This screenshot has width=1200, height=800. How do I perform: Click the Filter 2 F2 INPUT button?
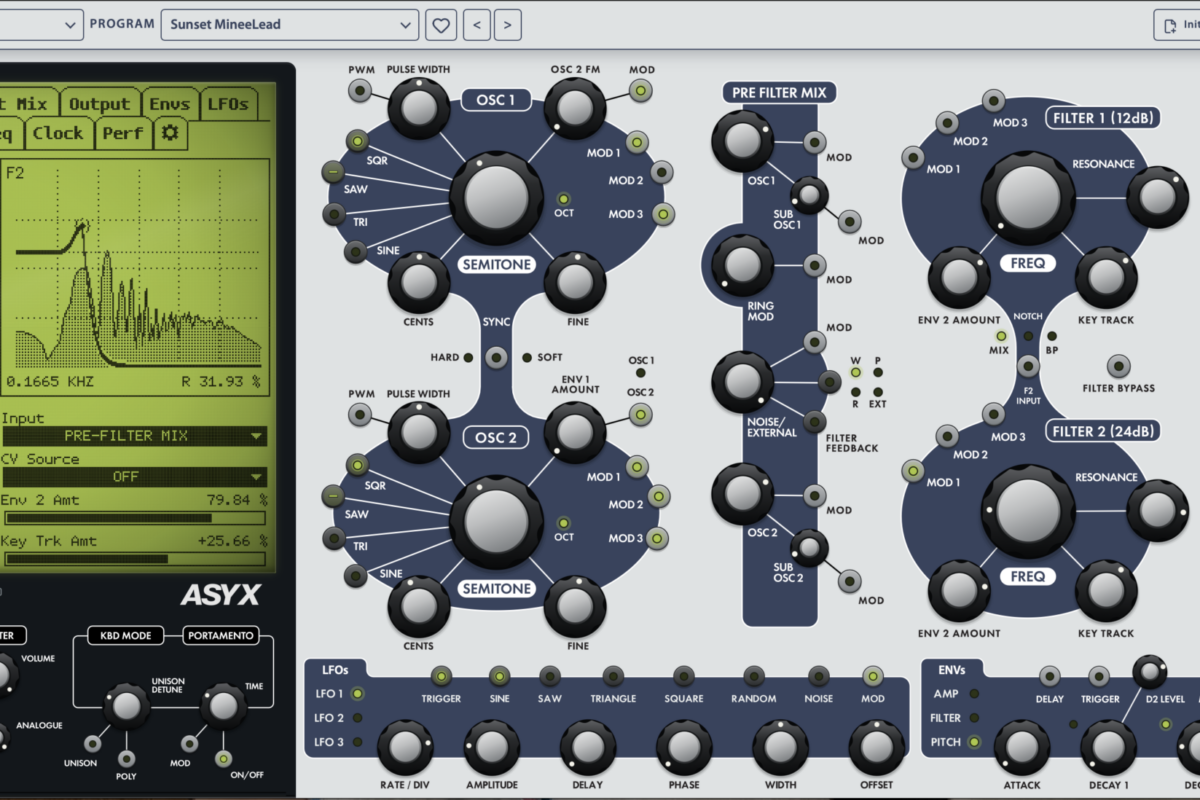click(x=1027, y=364)
